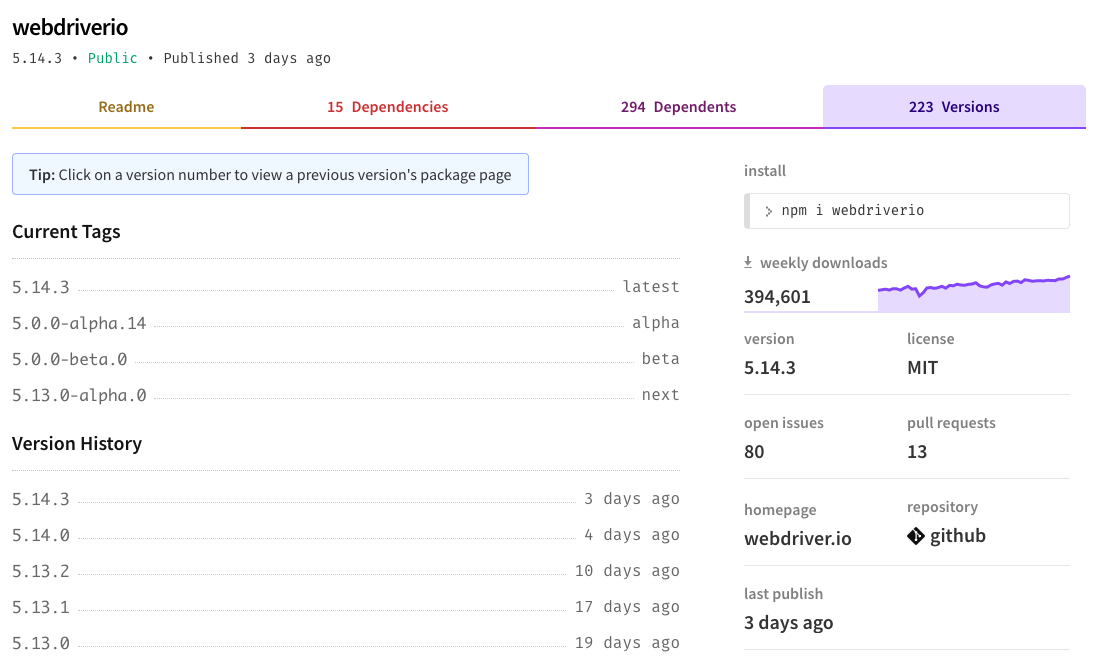1096x666 pixels.
Task: Click the MIT license value
Action: [923, 368]
